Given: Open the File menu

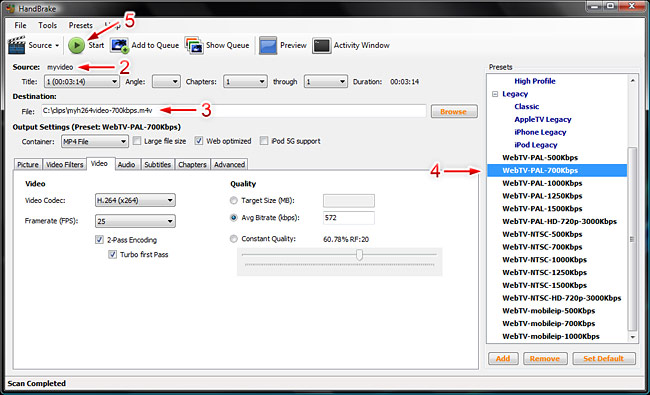Looking at the screenshot, I should (x=20, y=25).
